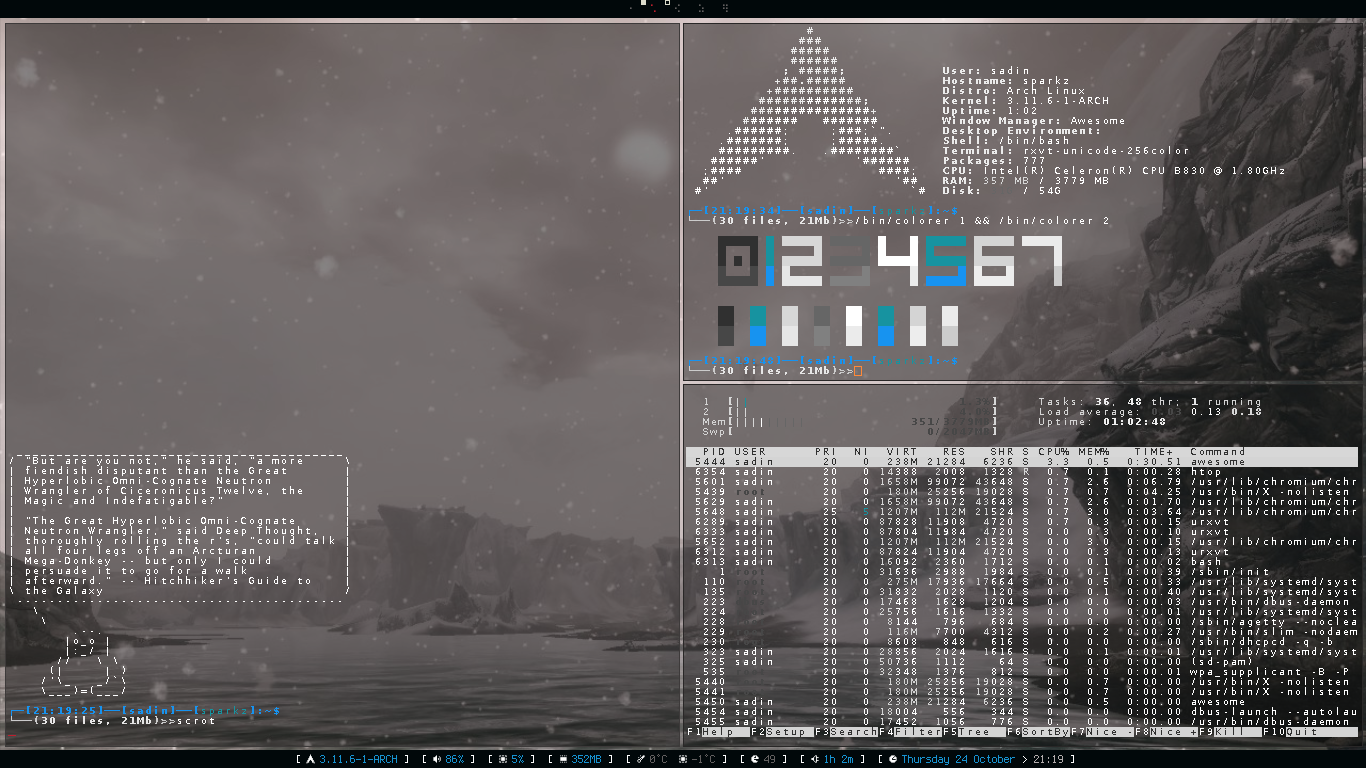The height and width of the screenshot is (768, 1366).
Task: Click the Packages: 777 line
Action: tap(994, 161)
